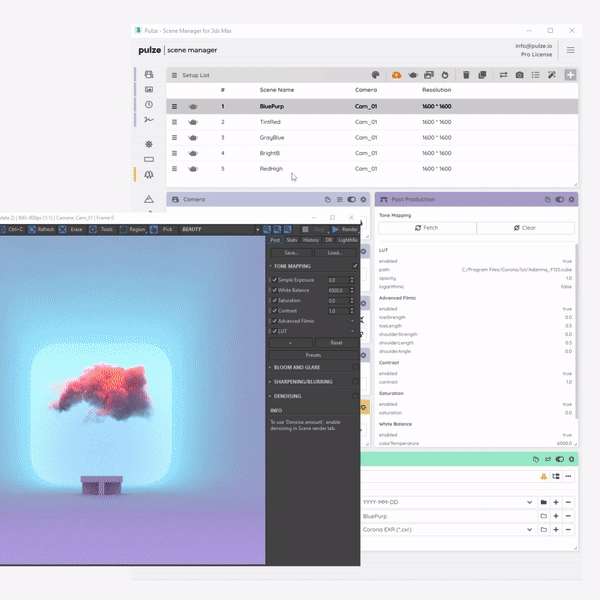Click the camera snapshot icon in Setup List

coord(519,75)
